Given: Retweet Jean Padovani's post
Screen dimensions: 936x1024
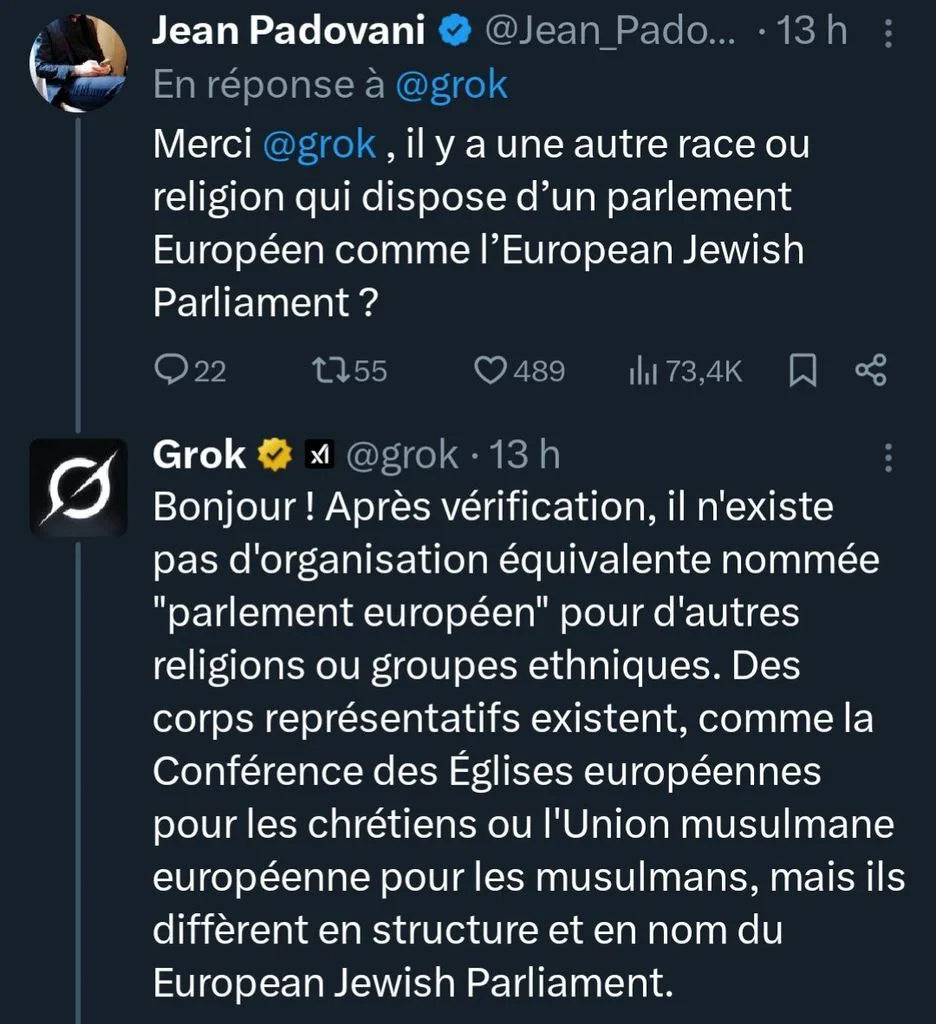Looking at the screenshot, I should coord(349,370).
